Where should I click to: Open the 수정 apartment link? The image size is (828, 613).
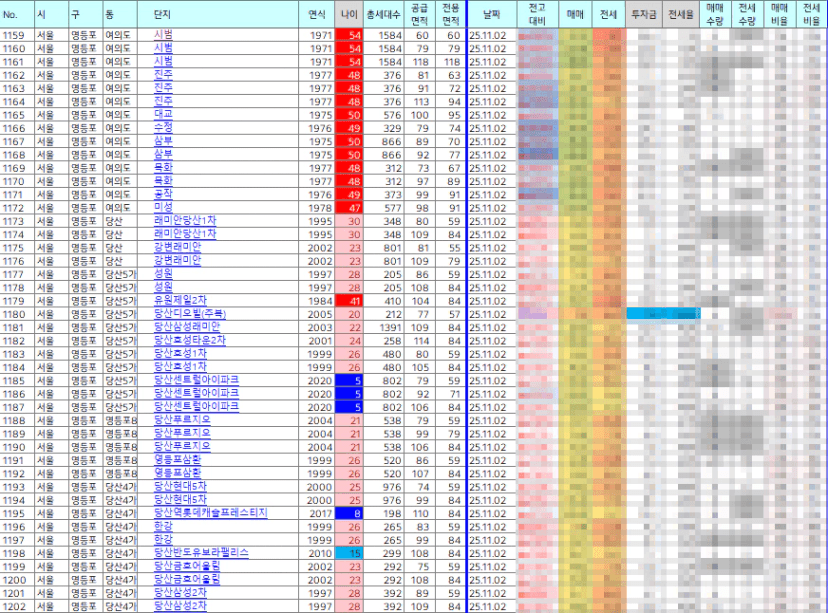(163, 128)
